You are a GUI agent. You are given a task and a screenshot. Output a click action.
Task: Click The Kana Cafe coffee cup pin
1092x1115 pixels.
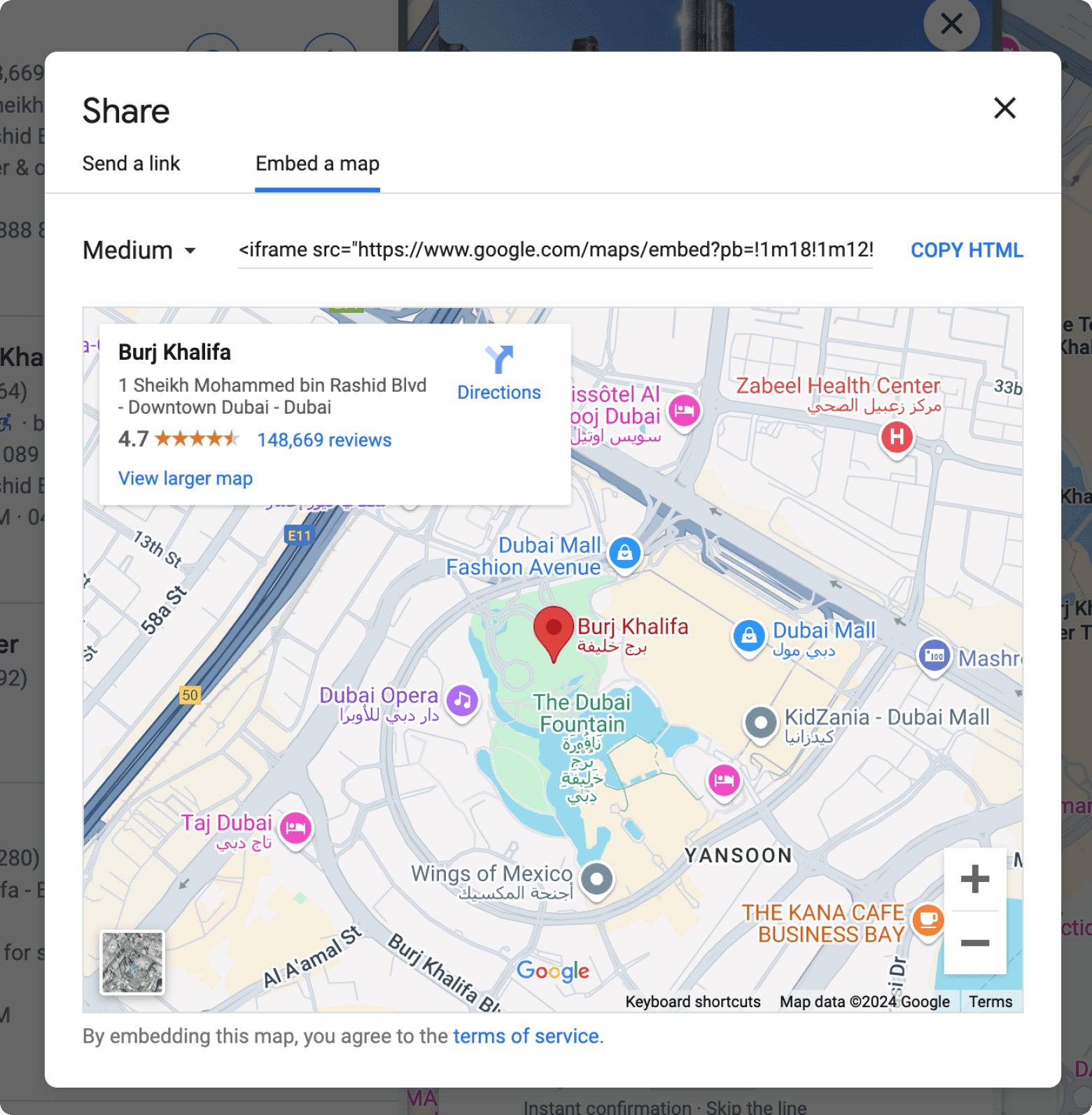(x=928, y=921)
